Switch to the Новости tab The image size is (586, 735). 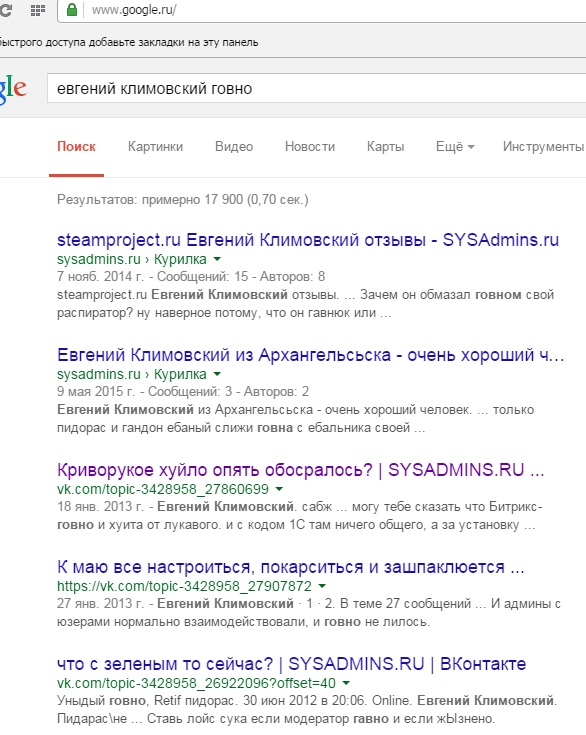310,147
